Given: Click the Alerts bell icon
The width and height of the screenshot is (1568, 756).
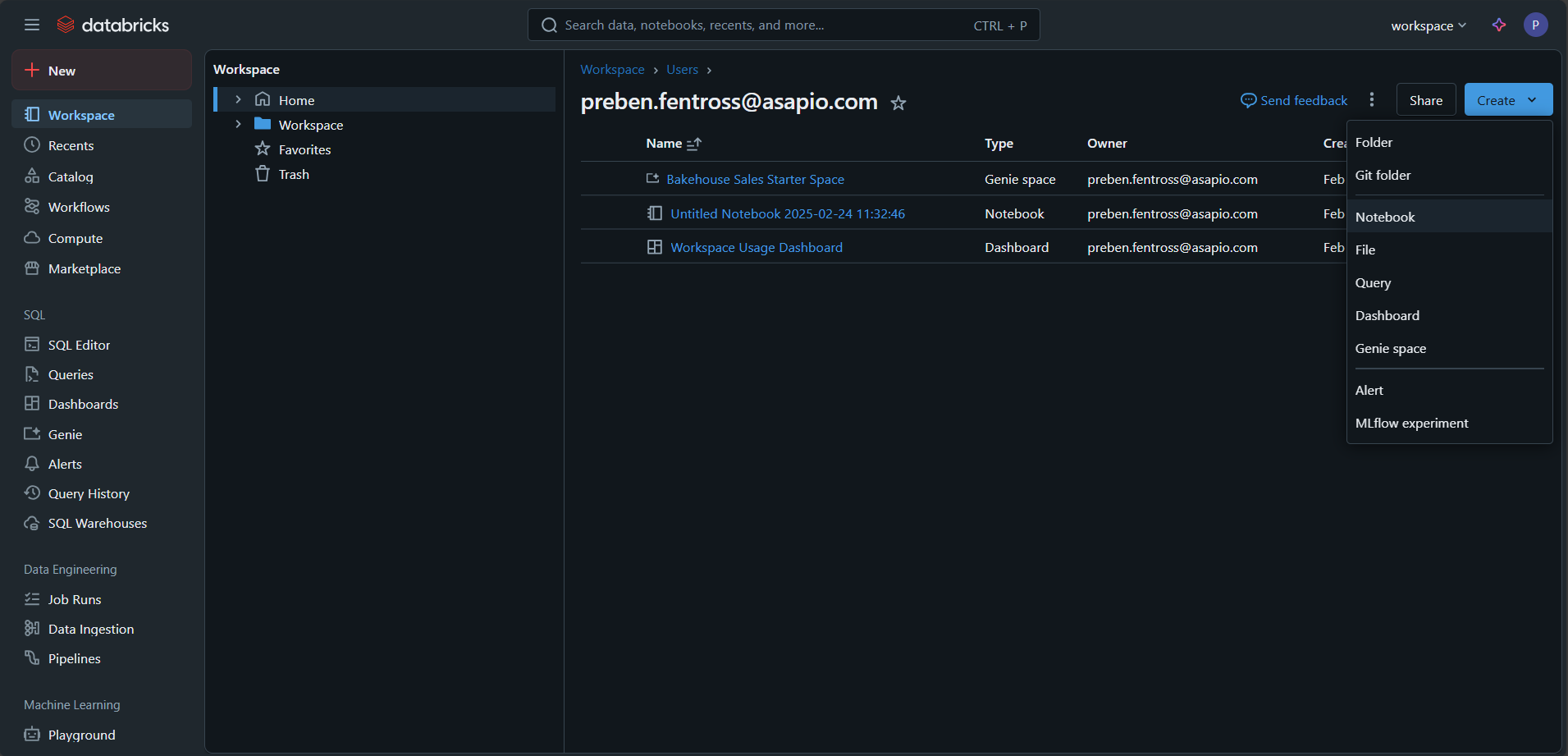Looking at the screenshot, I should (x=32, y=463).
